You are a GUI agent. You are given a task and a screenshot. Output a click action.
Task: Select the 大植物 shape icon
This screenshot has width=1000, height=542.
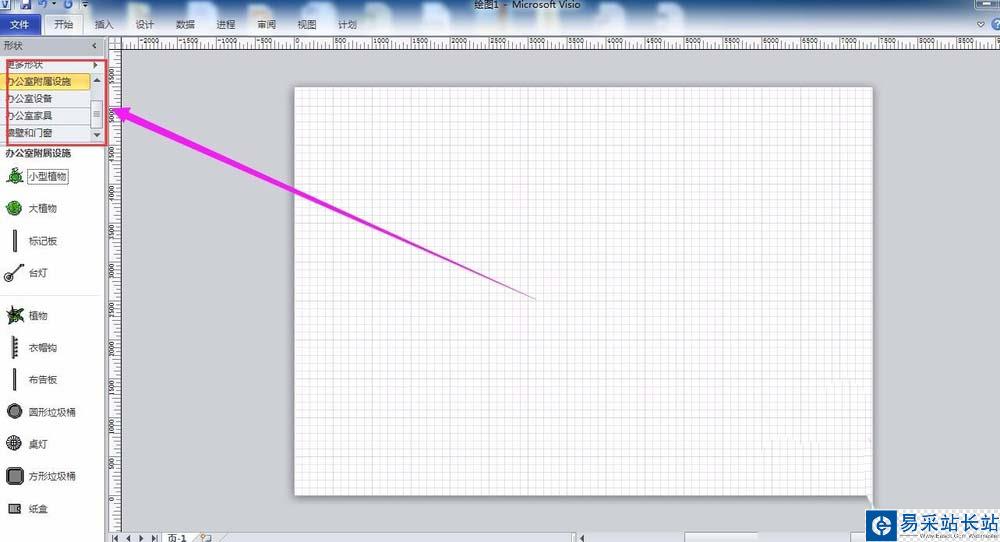point(14,208)
